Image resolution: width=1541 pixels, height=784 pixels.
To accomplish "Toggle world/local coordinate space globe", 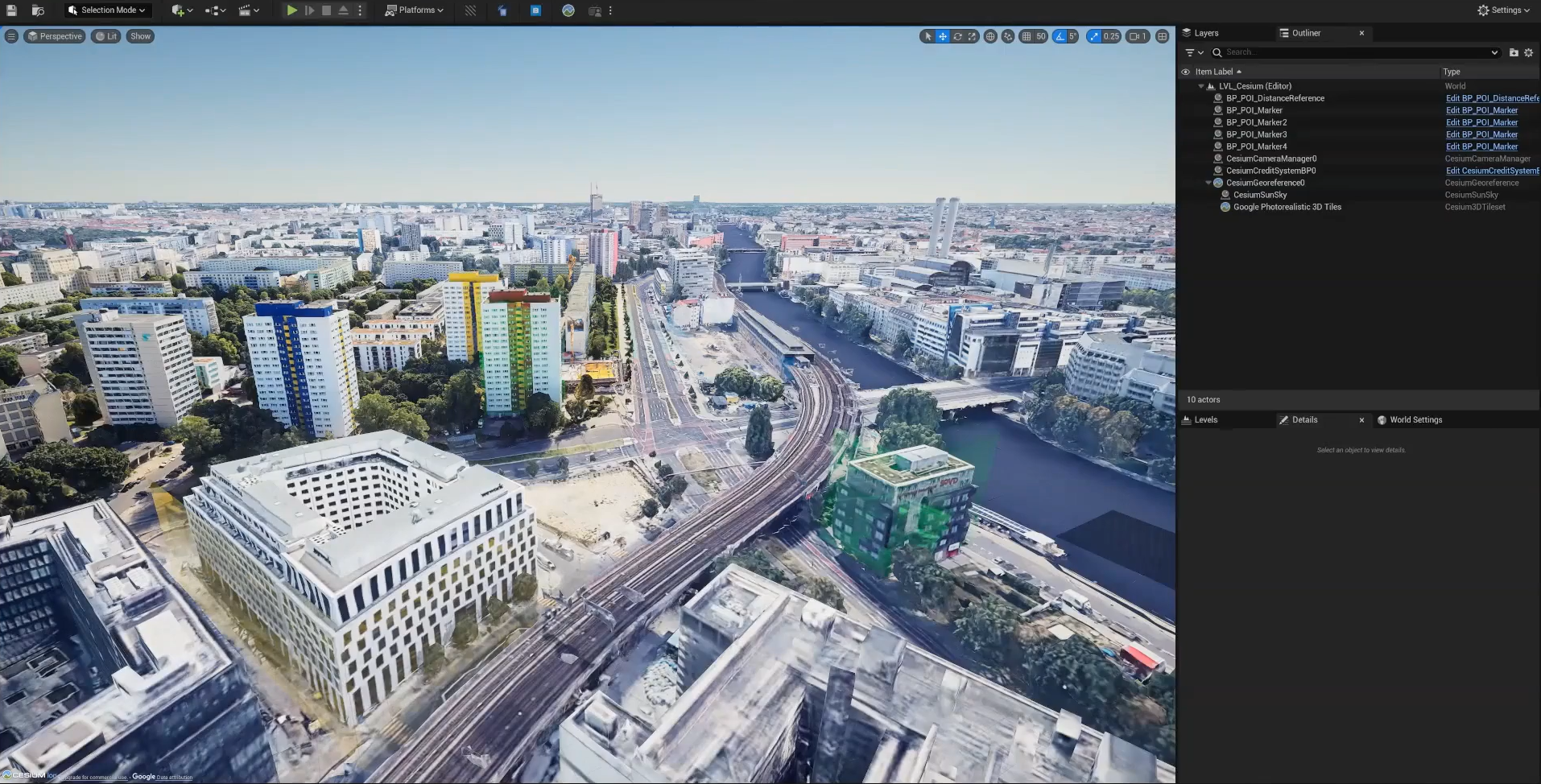I will coord(990,36).
